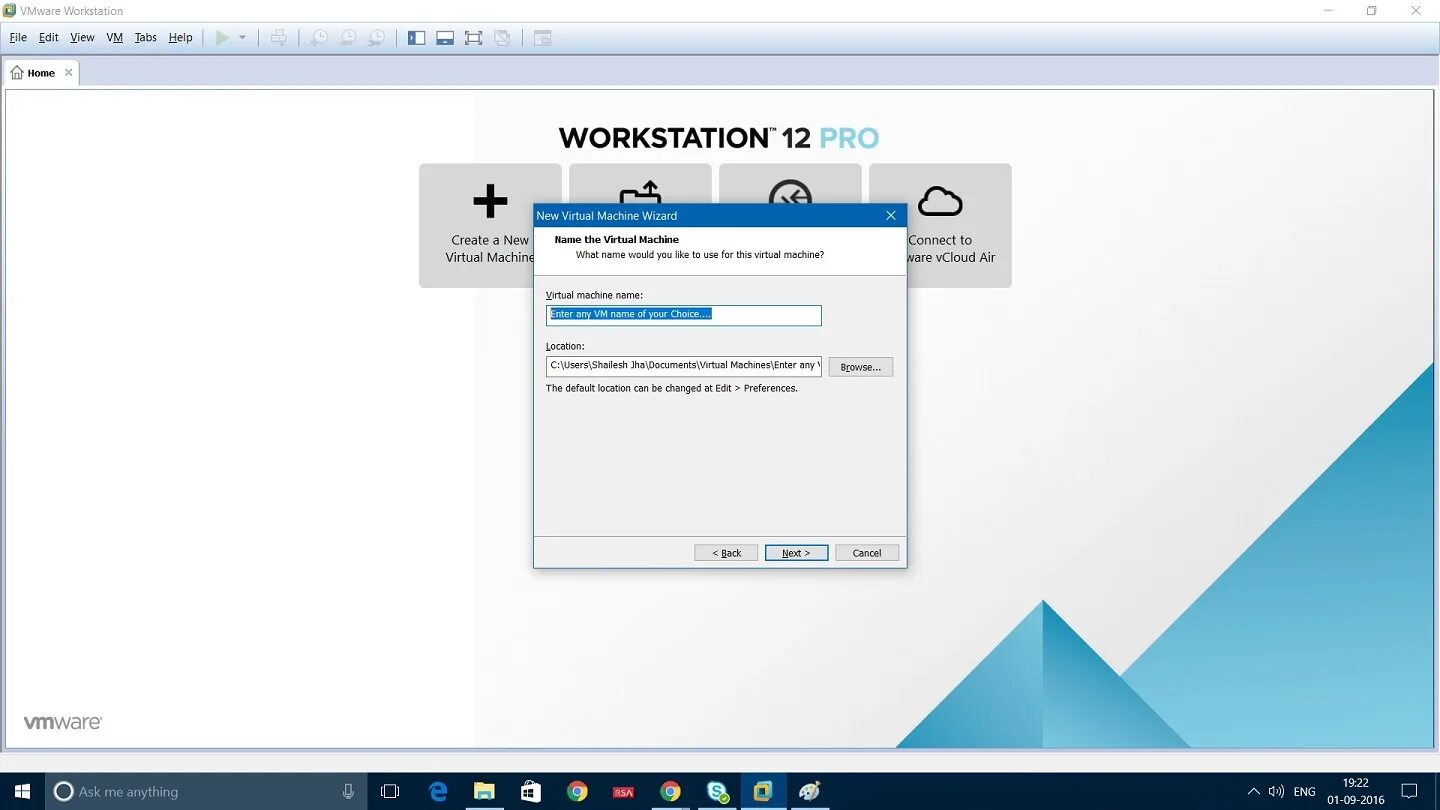Click the Cortana microphone icon
This screenshot has width=1440, height=810.
[348, 791]
